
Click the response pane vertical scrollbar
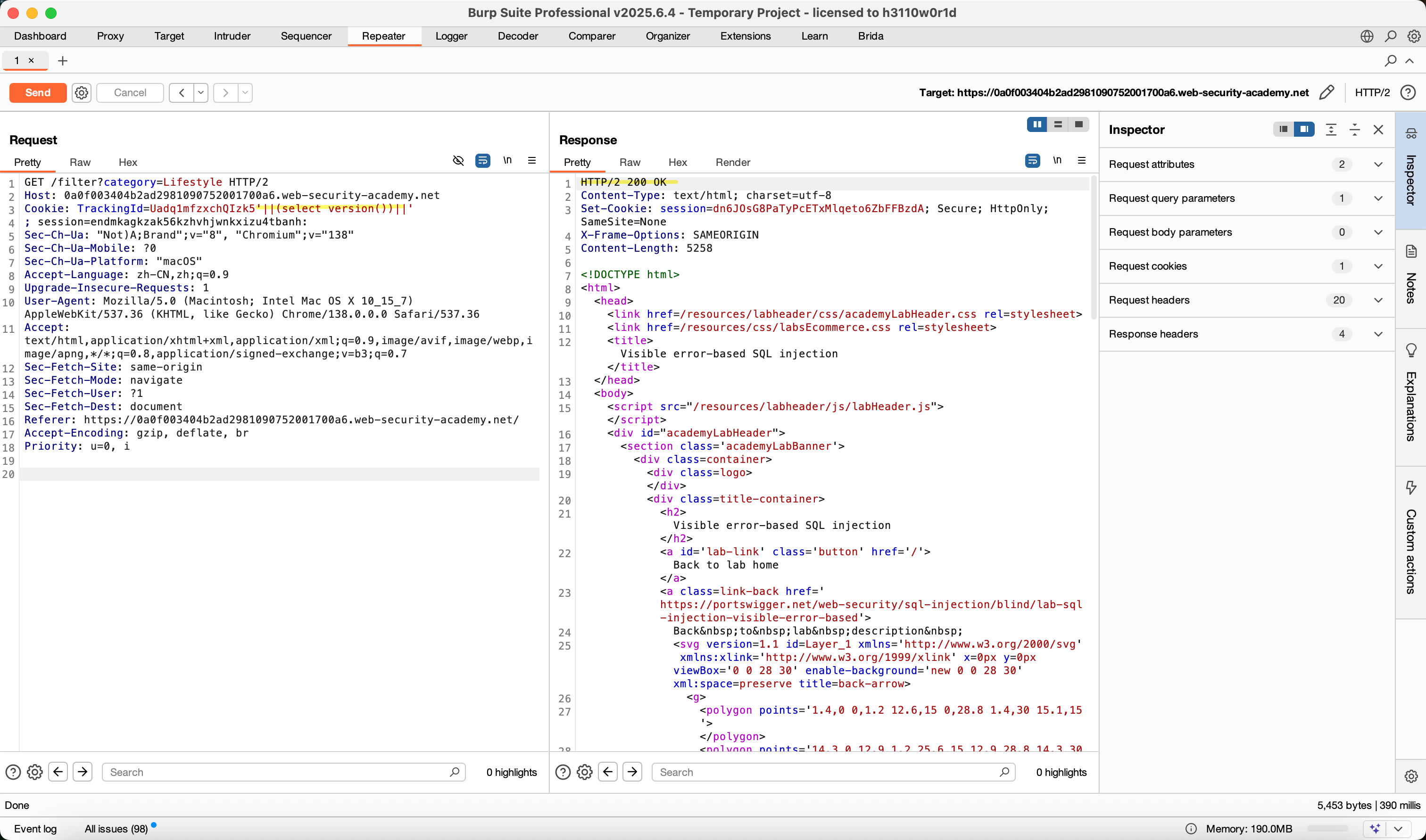coord(1094,249)
